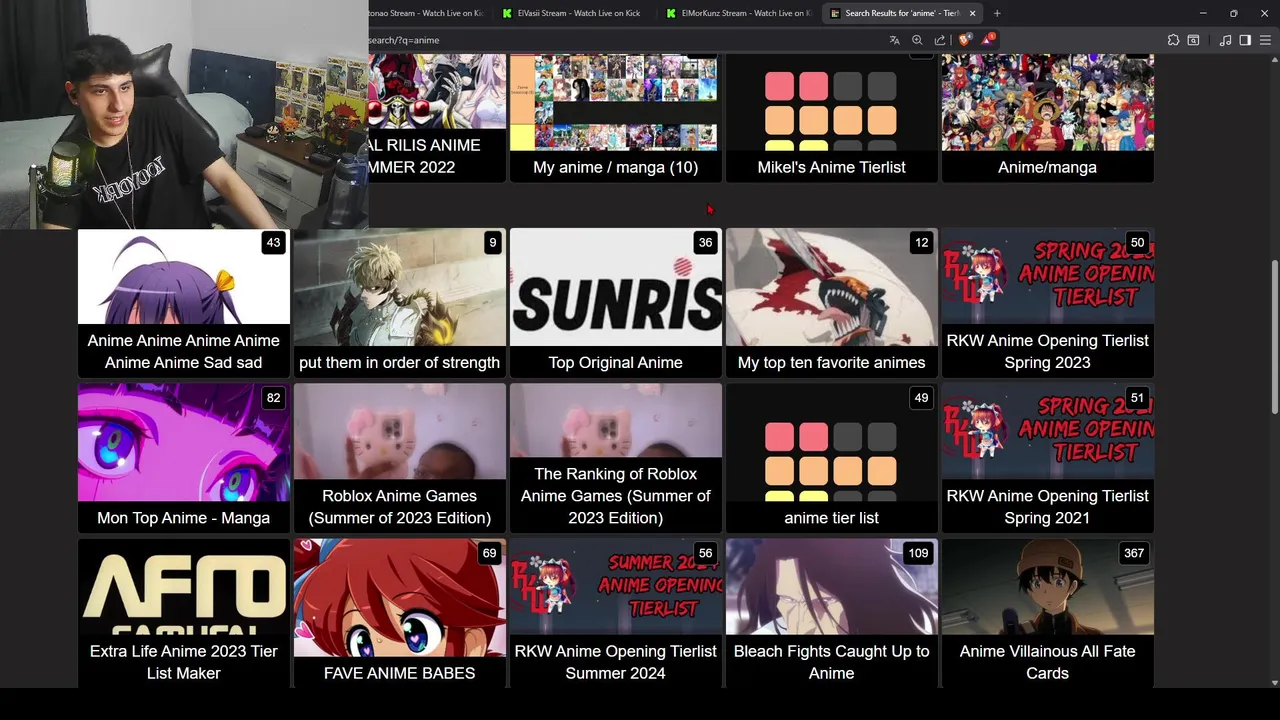1280x720 pixels.
Task: Click the page vertical scrollbar thumb
Action: click(1275, 336)
